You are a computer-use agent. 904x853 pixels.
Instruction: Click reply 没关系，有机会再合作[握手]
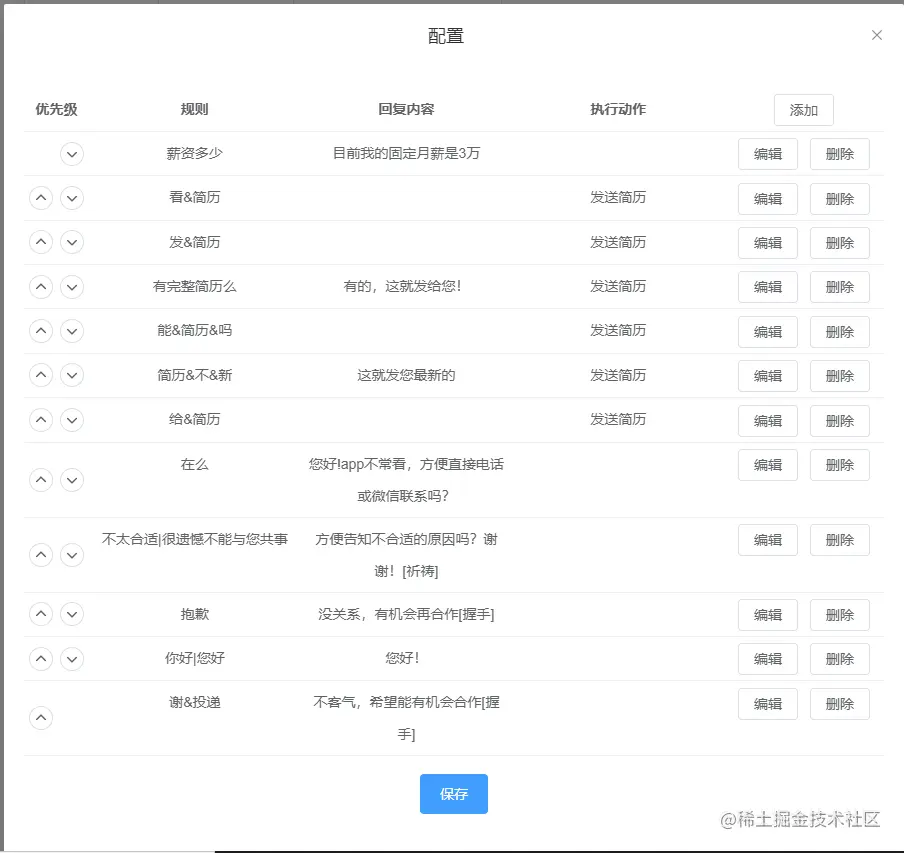[x=406, y=614]
